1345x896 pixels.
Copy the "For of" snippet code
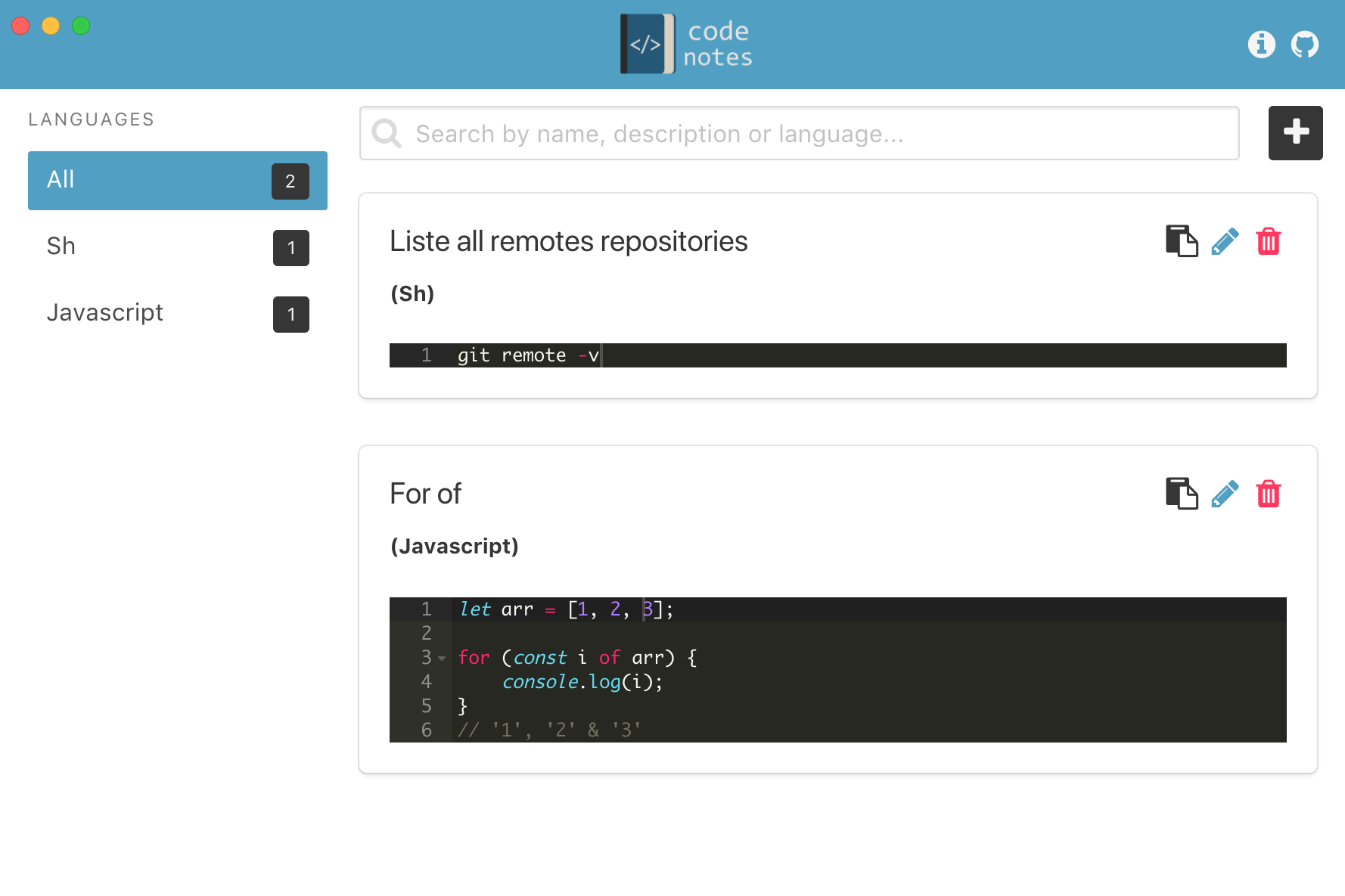(1181, 493)
